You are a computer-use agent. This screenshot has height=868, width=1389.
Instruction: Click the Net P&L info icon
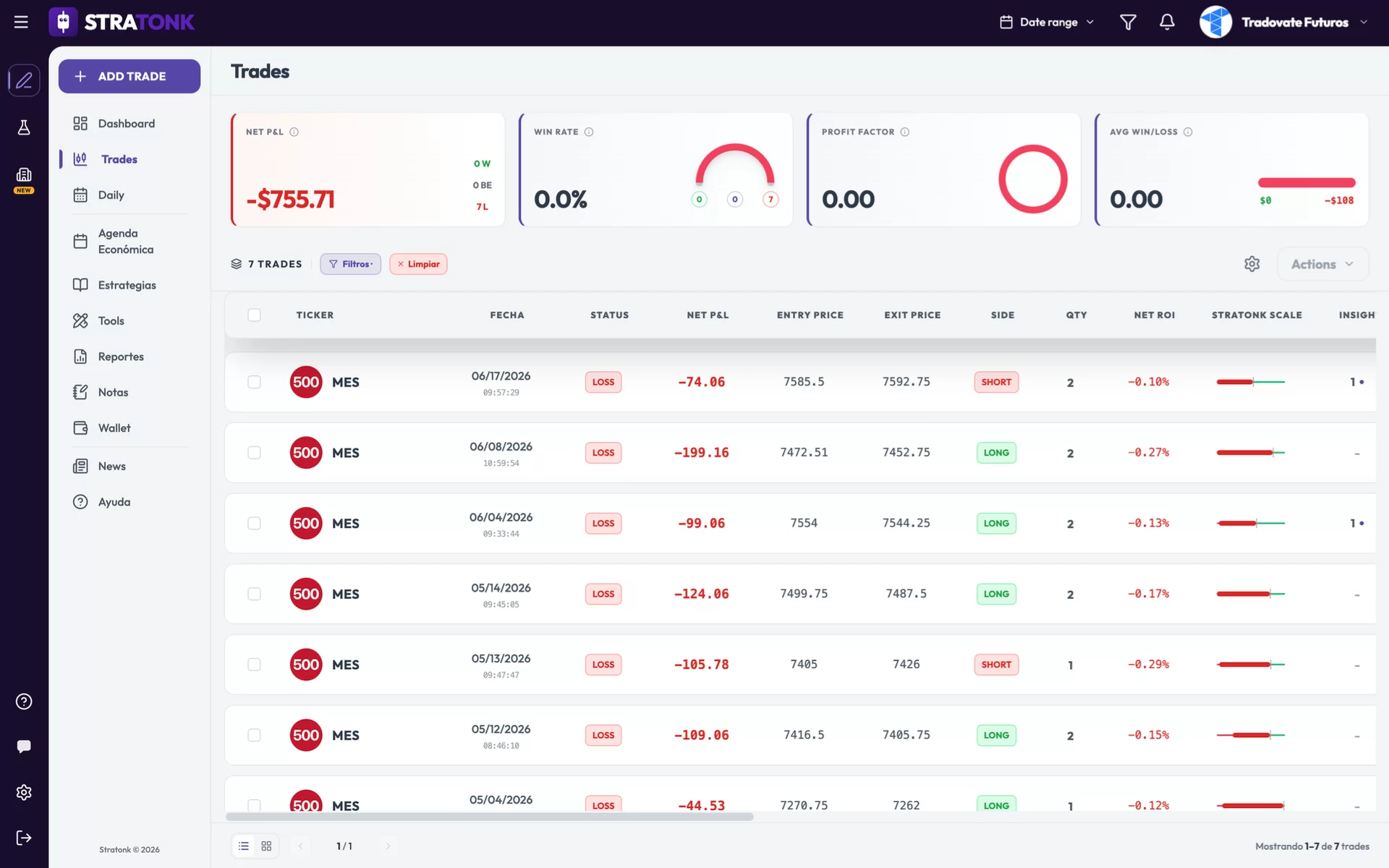pos(294,132)
